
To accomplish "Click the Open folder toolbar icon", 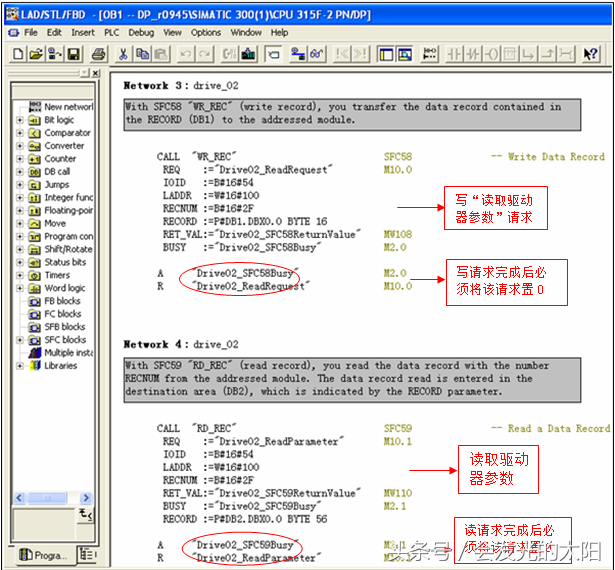I will [x=36, y=53].
